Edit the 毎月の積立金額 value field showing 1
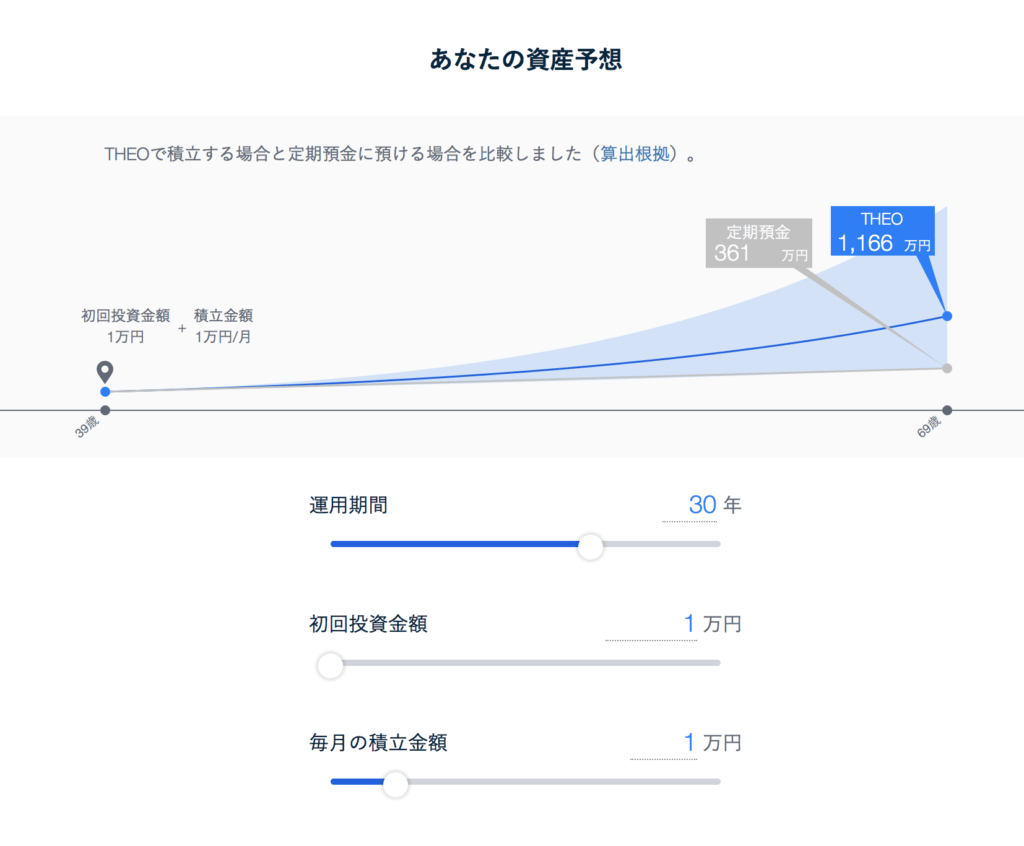This screenshot has width=1024, height=846. pos(664,743)
